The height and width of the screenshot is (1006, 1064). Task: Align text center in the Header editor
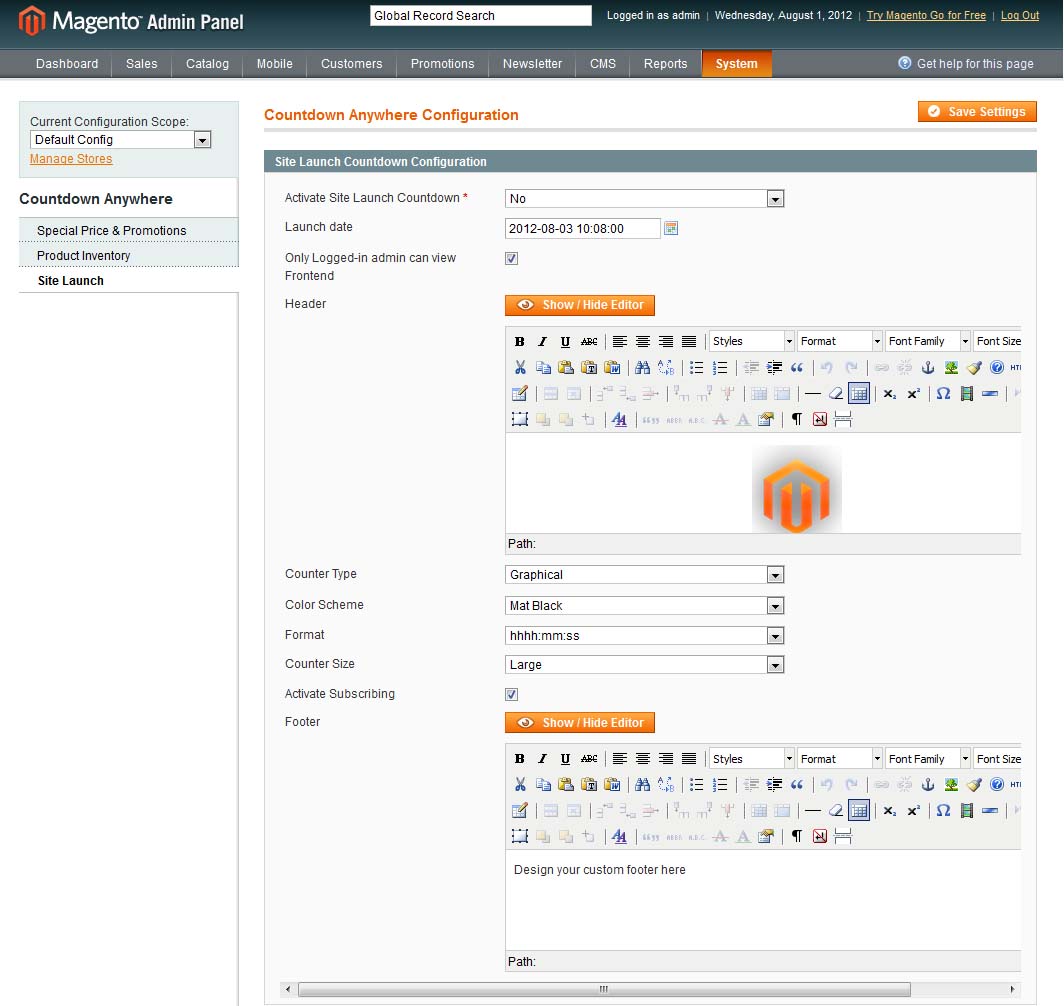pos(643,341)
